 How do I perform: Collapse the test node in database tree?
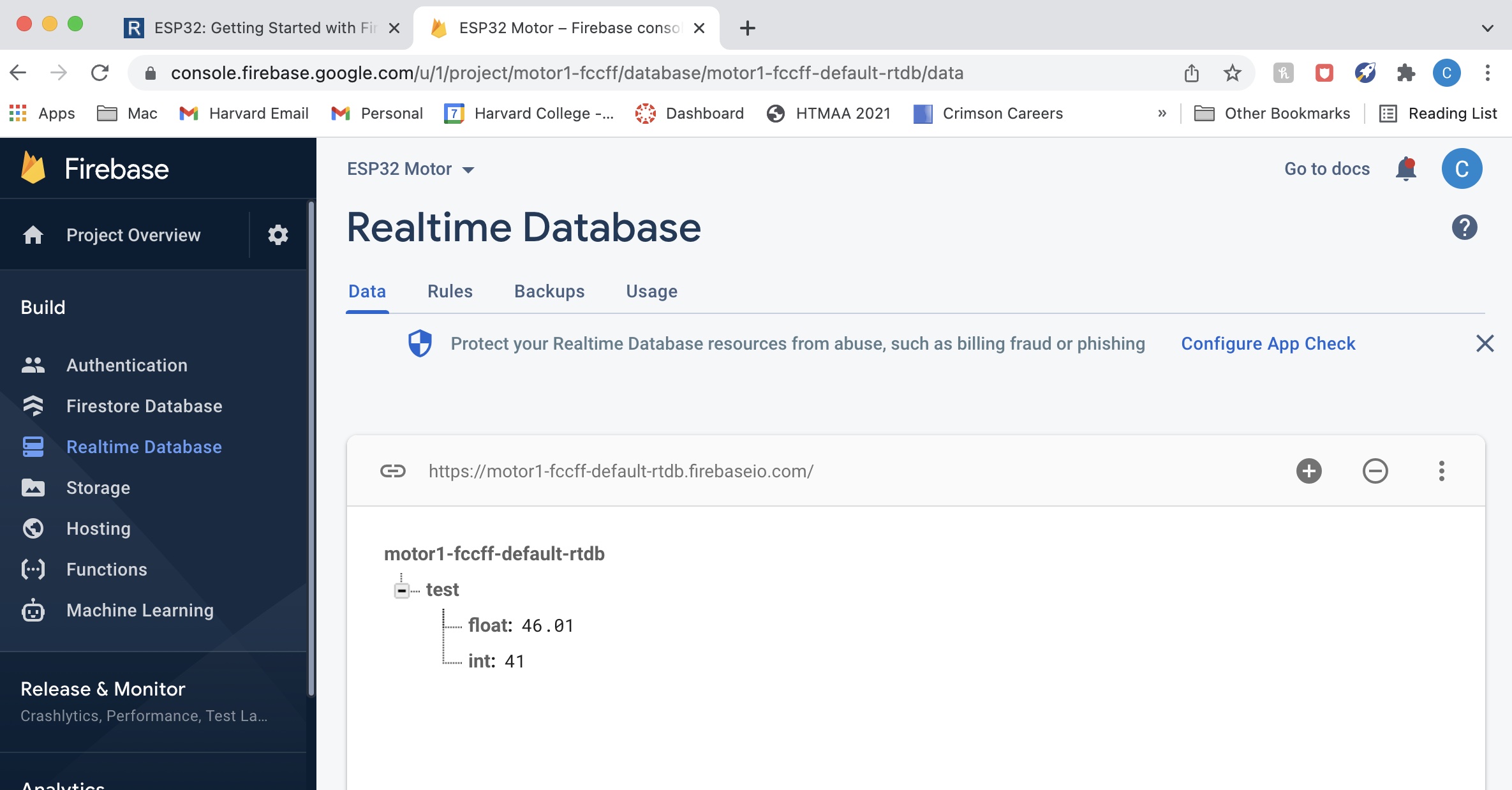pyautogui.click(x=400, y=590)
